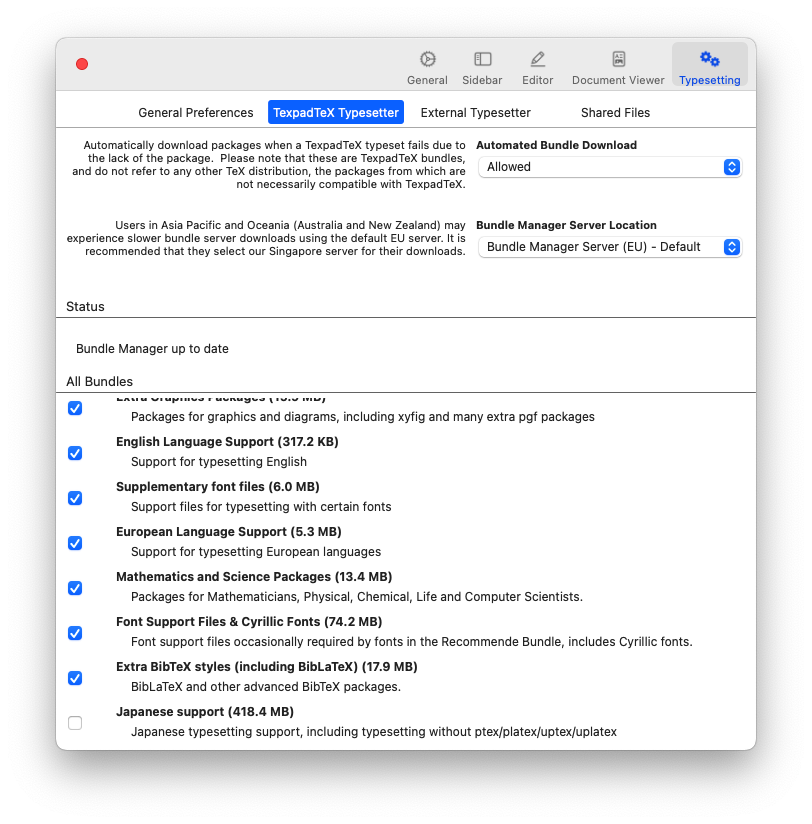Click 'BibLaTeX and other advanced BibTeX packages.'

pos(266,687)
